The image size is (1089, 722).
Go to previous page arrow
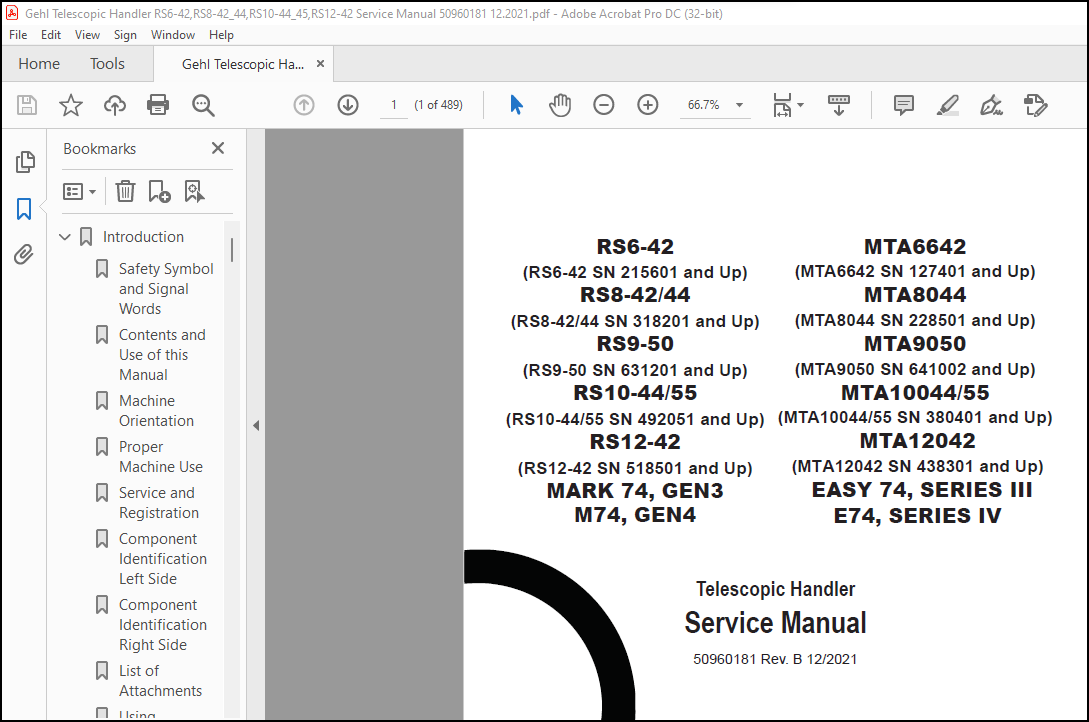304,105
